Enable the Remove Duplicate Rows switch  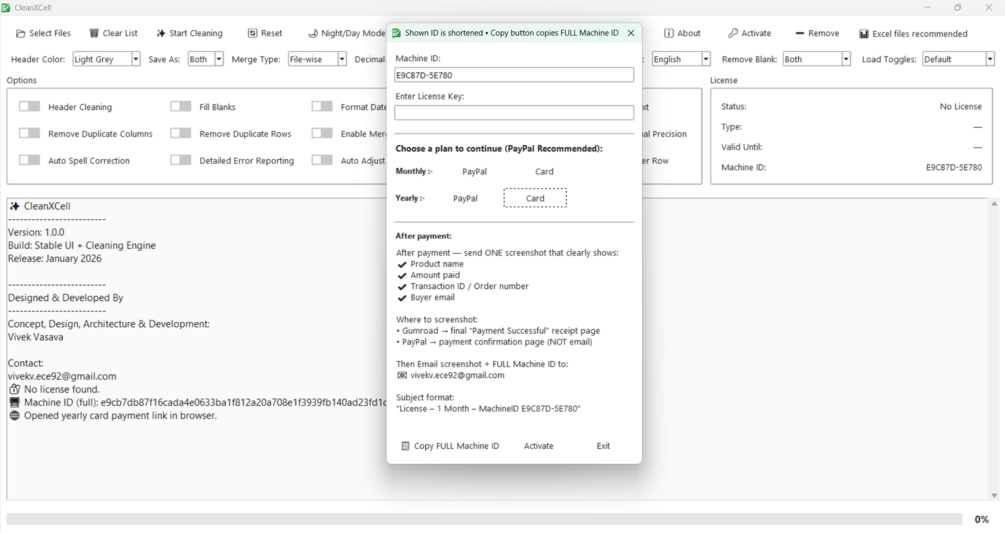181,133
